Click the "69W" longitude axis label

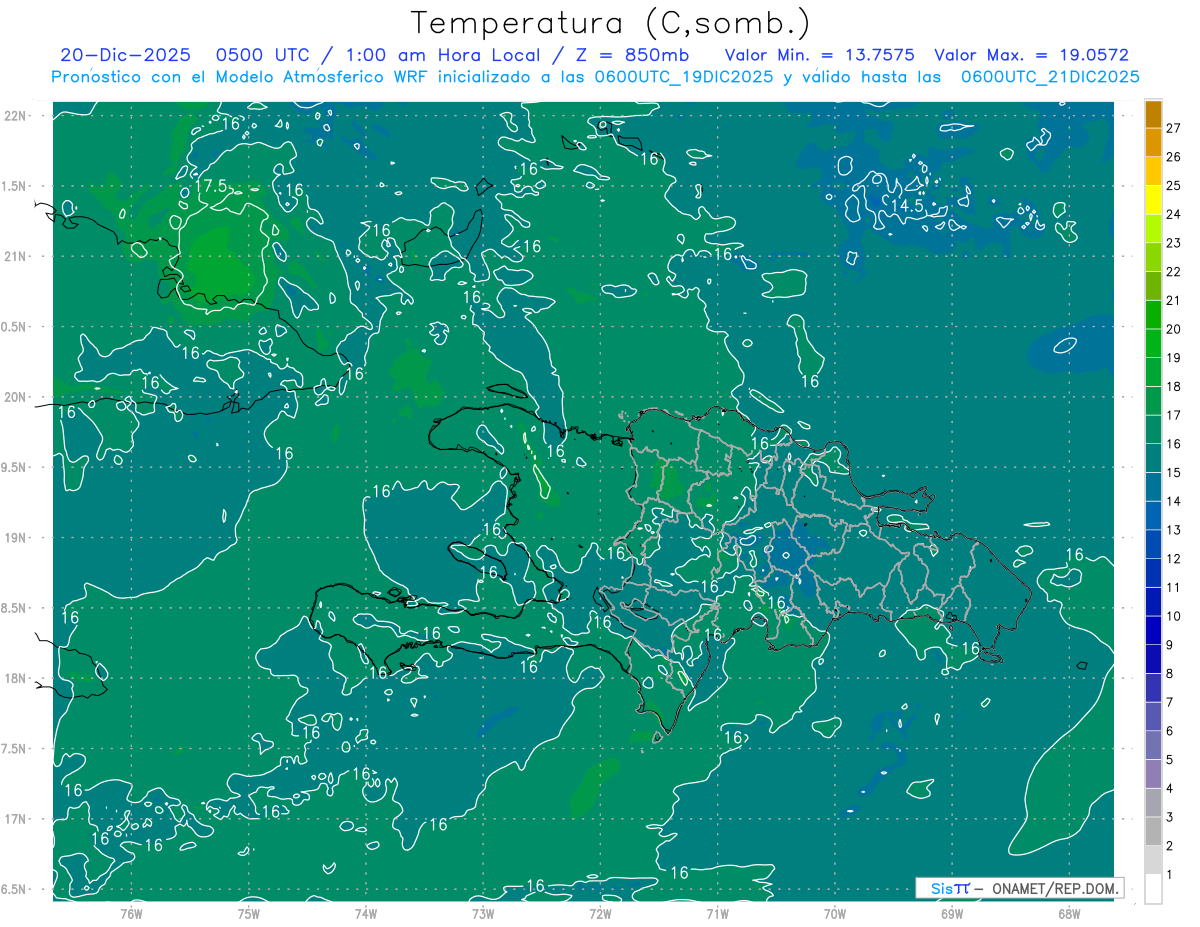coord(951,913)
